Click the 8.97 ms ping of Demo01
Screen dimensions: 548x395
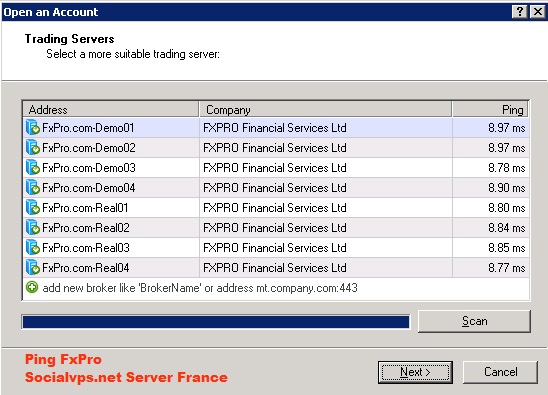point(507,128)
